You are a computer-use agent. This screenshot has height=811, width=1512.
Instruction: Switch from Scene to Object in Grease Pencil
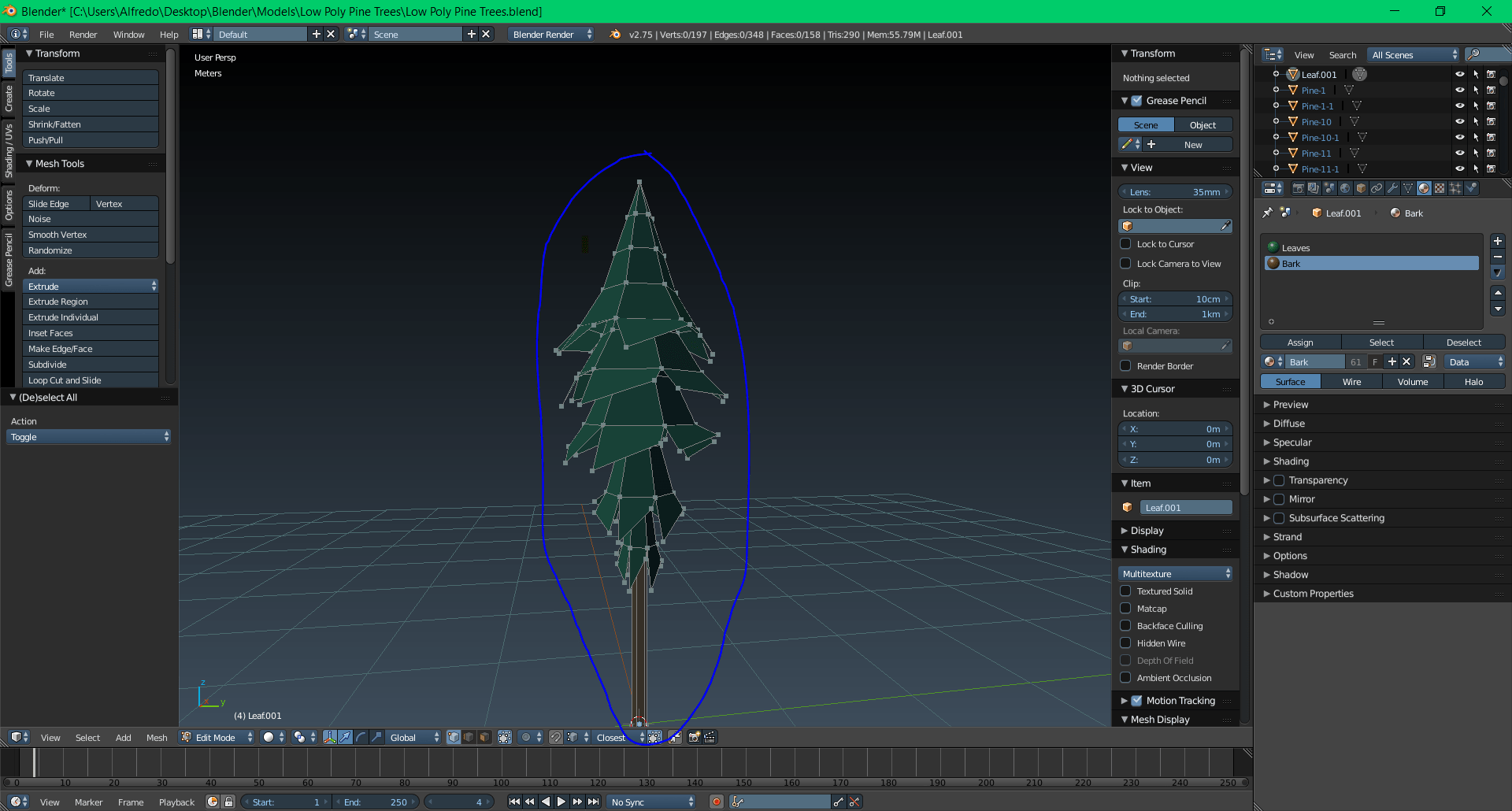(x=1203, y=124)
